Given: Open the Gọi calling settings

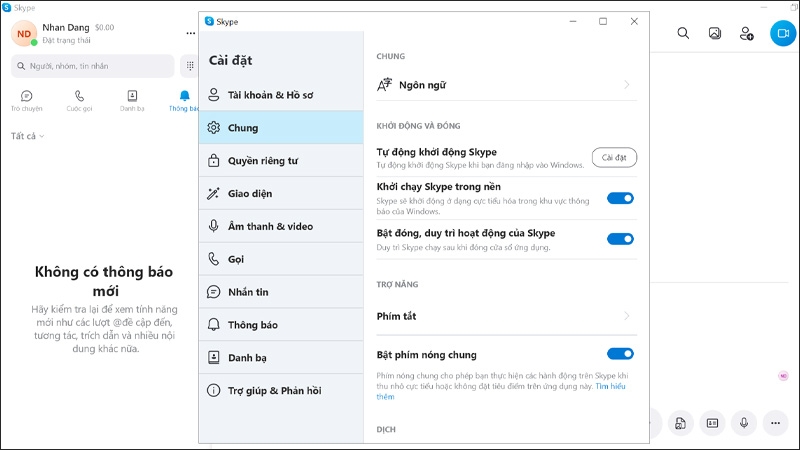Looking at the screenshot, I should tap(281, 259).
